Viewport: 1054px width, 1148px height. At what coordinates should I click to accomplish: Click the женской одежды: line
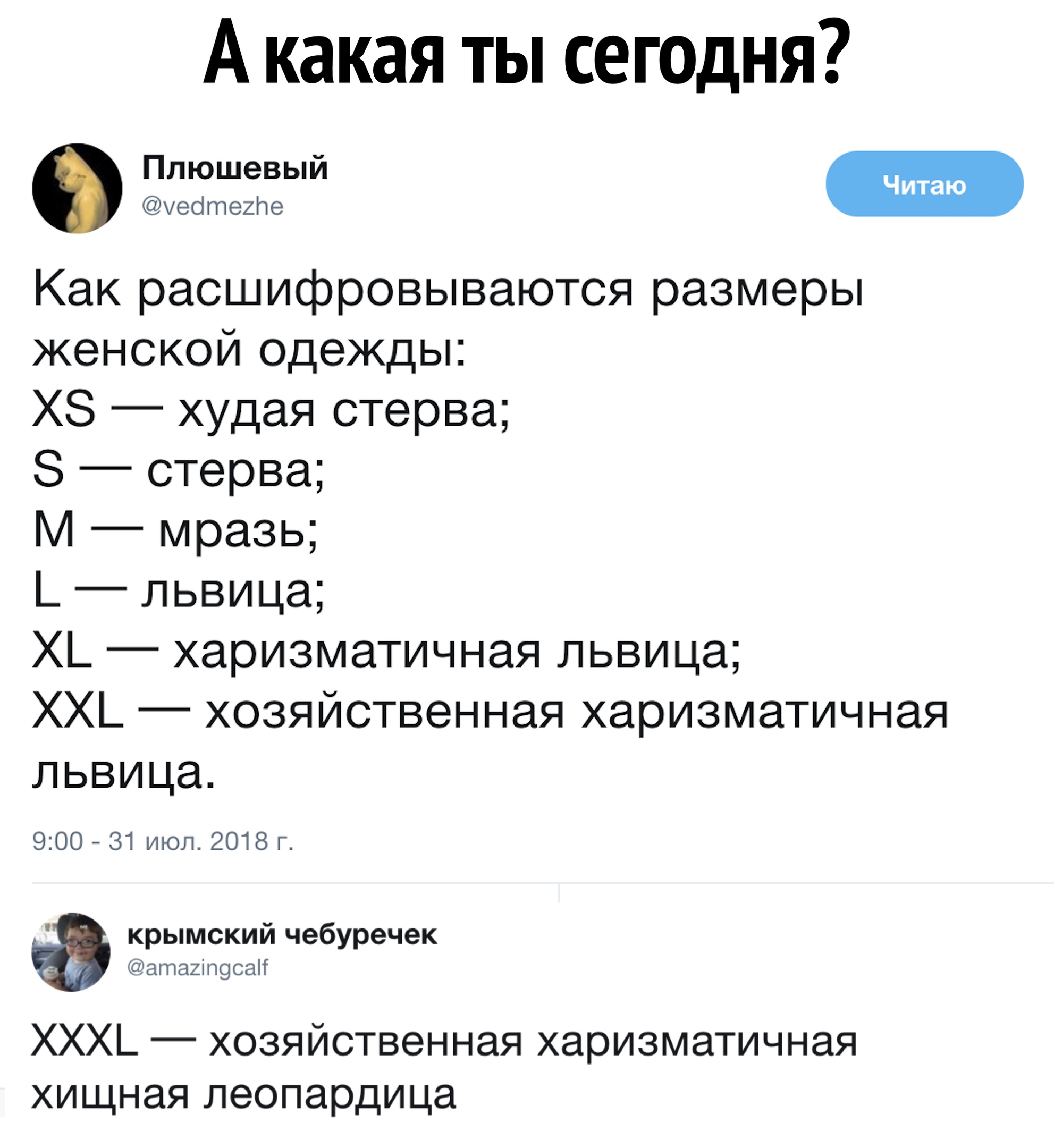249,348
